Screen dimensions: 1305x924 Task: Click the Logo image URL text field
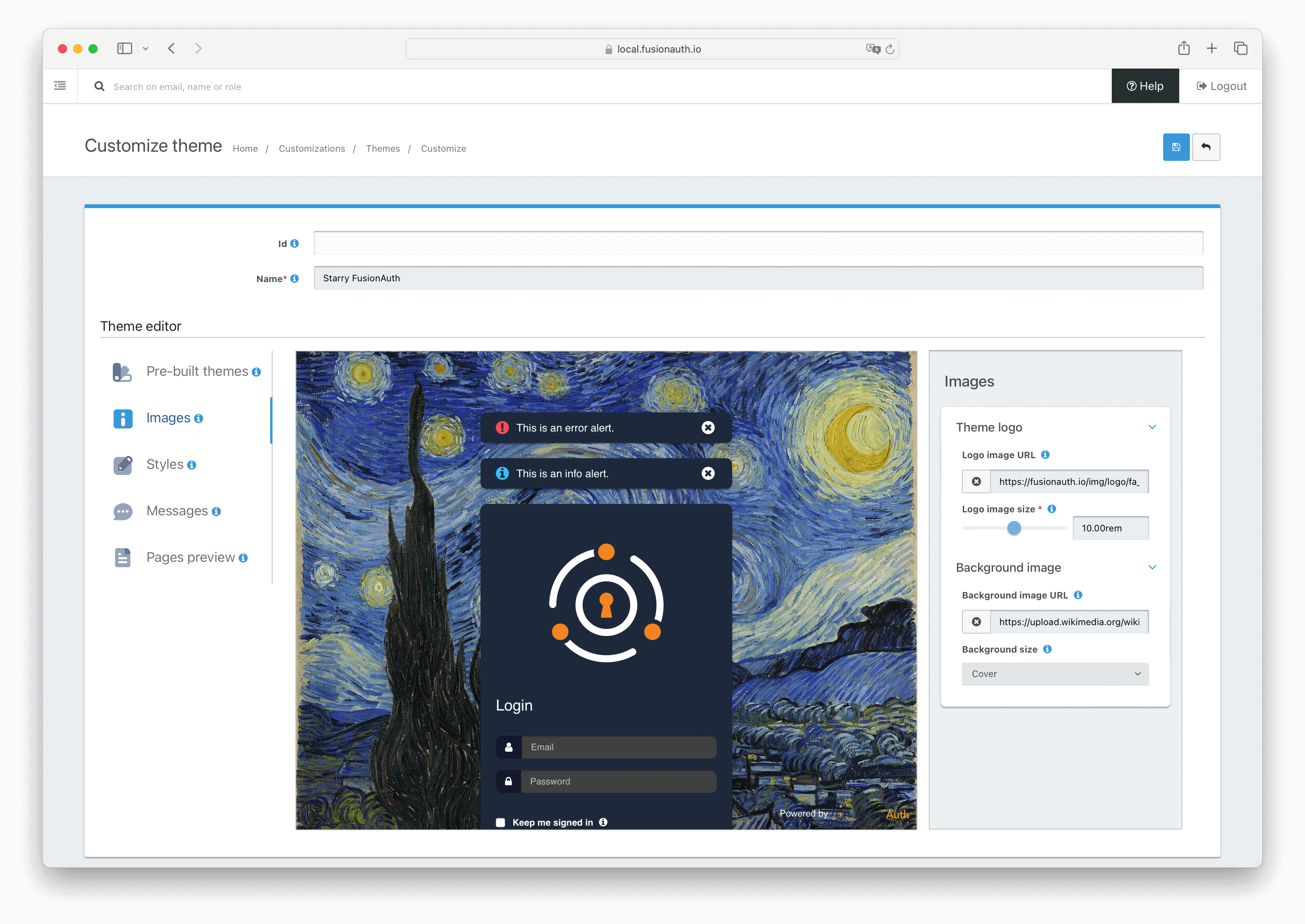tap(1069, 481)
